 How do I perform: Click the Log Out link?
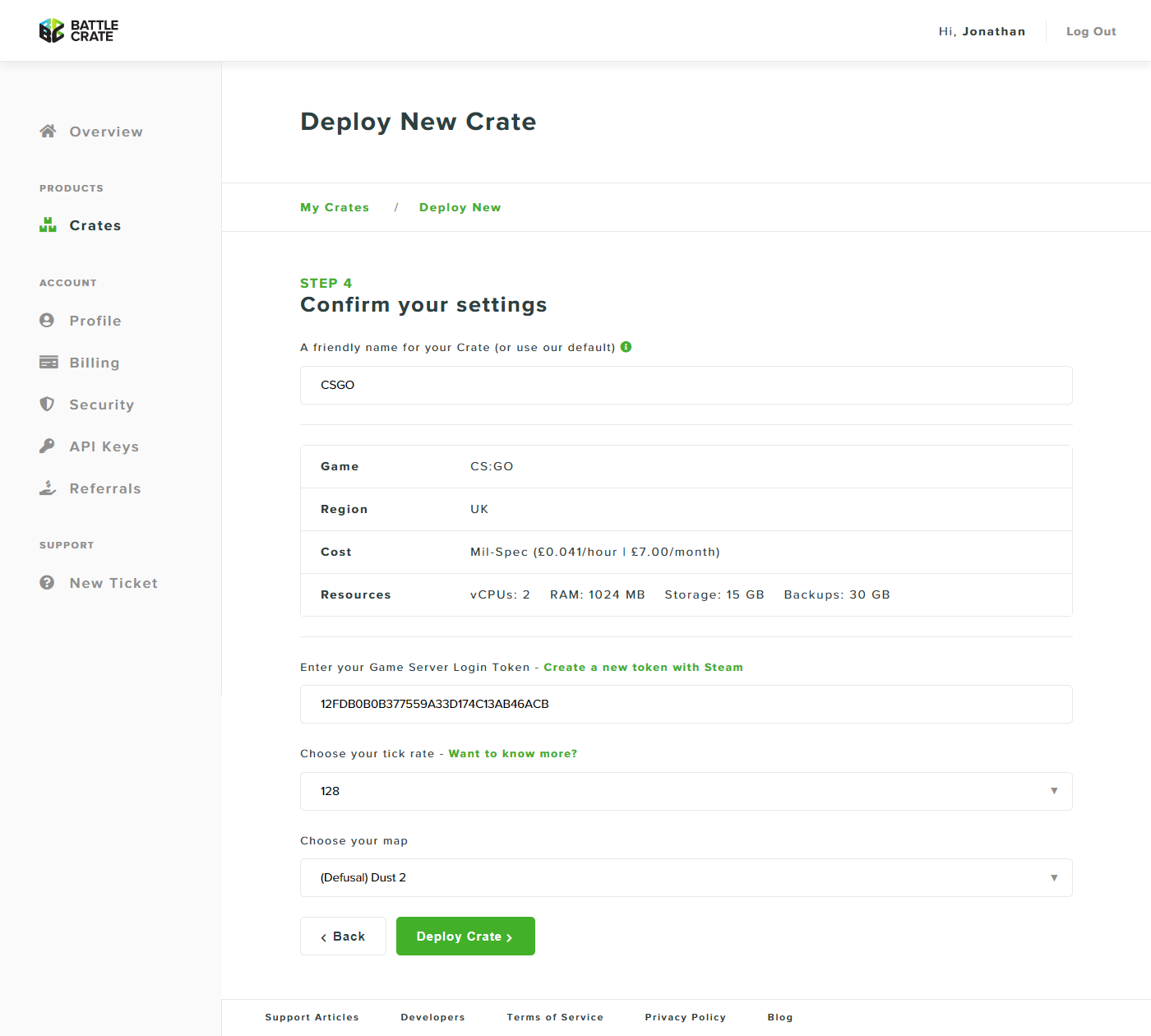1091,31
